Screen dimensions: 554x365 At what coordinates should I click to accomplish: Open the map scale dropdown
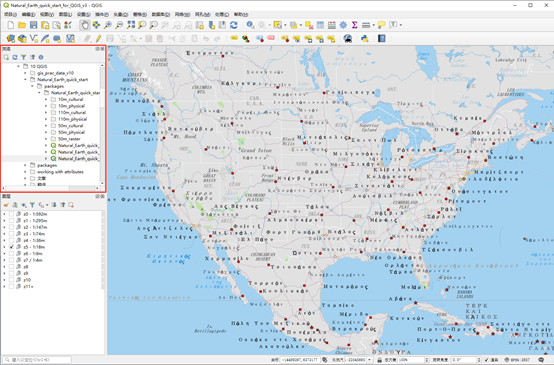coord(370,360)
